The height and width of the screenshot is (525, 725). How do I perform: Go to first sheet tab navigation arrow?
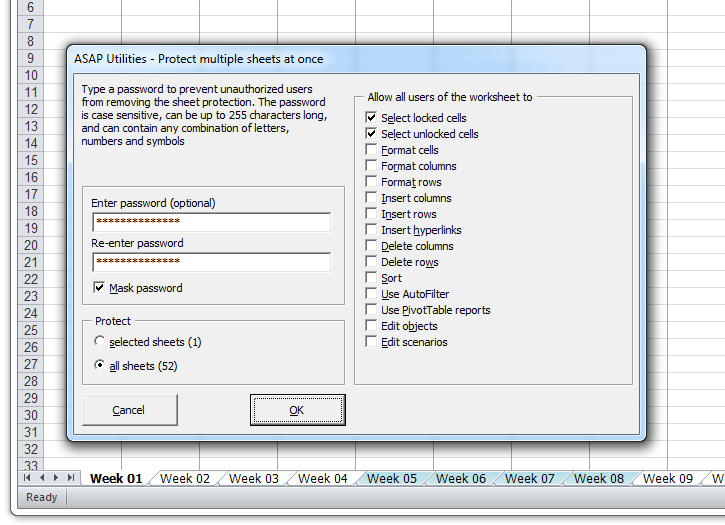(27, 478)
